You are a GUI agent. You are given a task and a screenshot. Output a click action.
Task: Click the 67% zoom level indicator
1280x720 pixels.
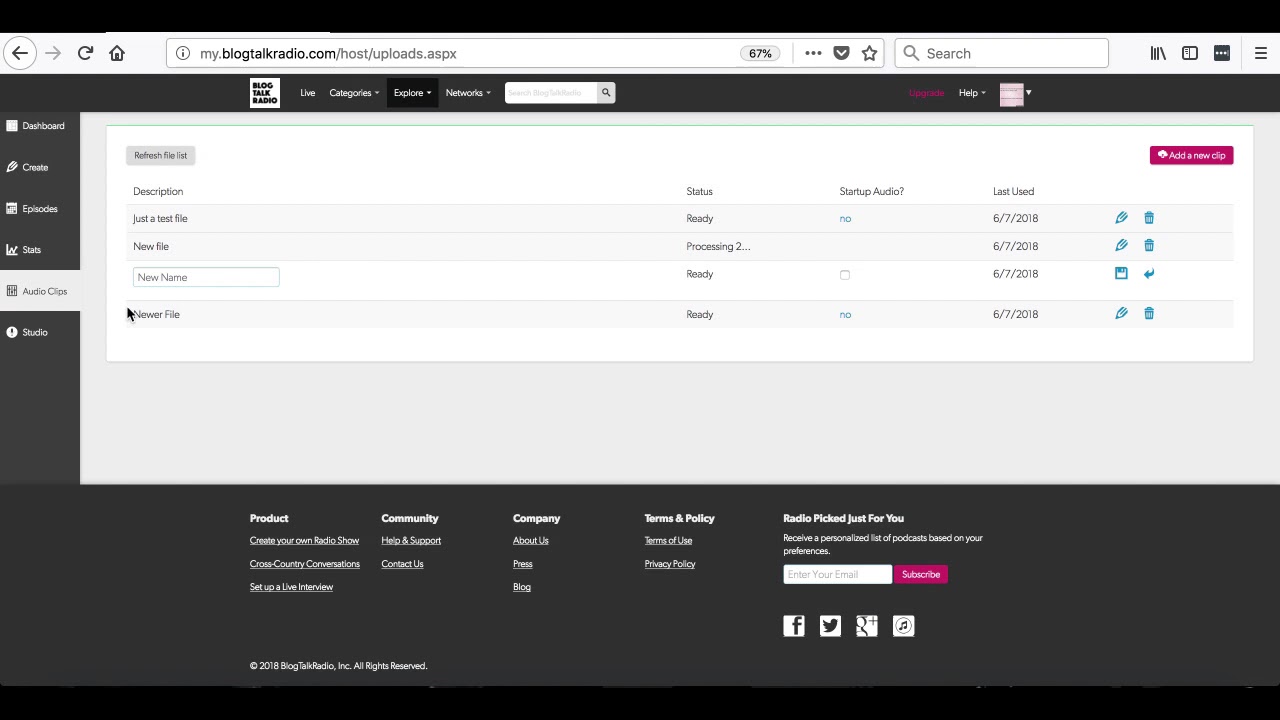(760, 53)
